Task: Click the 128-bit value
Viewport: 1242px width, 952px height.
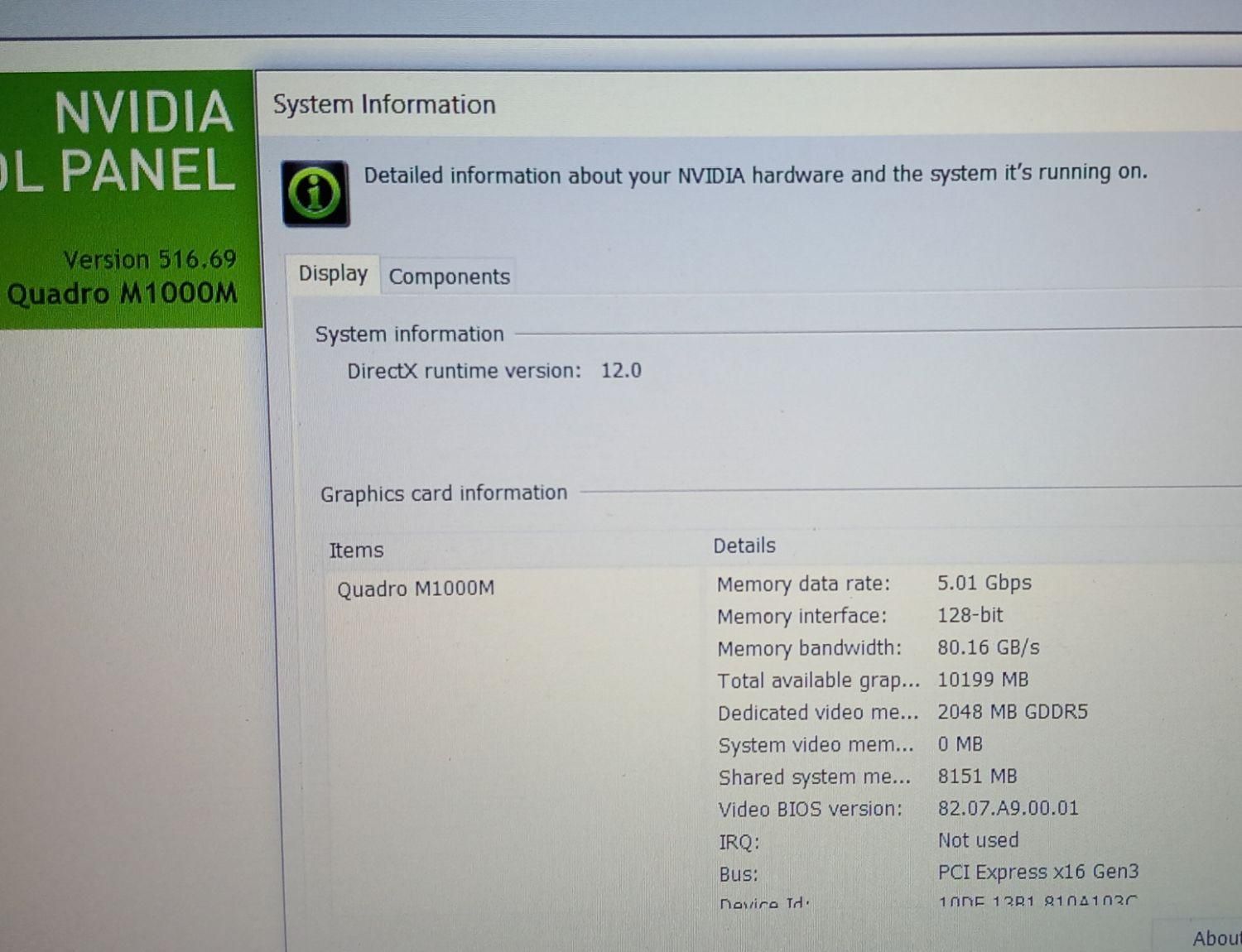Action: pyautogui.click(x=970, y=615)
